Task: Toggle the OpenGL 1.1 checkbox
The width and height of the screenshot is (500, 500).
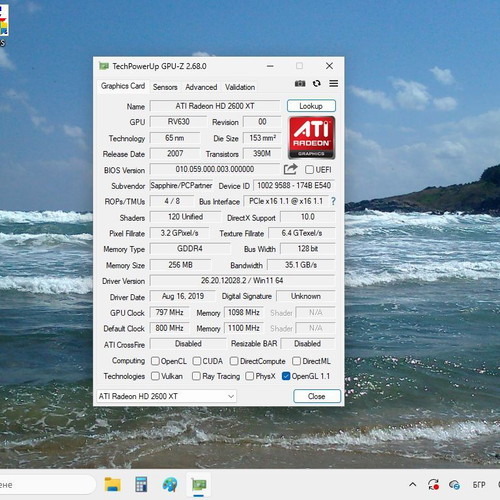Action: click(x=286, y=376)
